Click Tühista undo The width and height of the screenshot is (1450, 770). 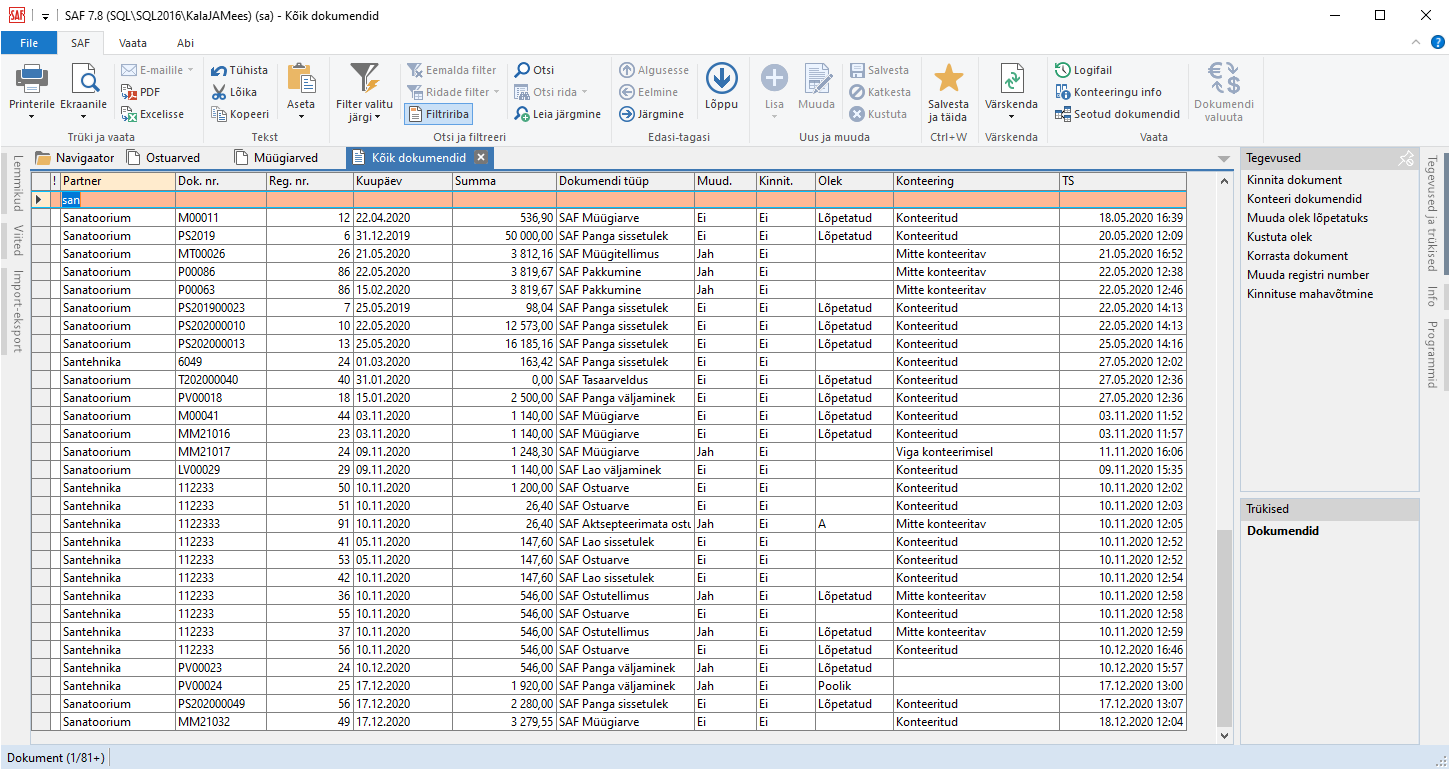pos(239,70)
